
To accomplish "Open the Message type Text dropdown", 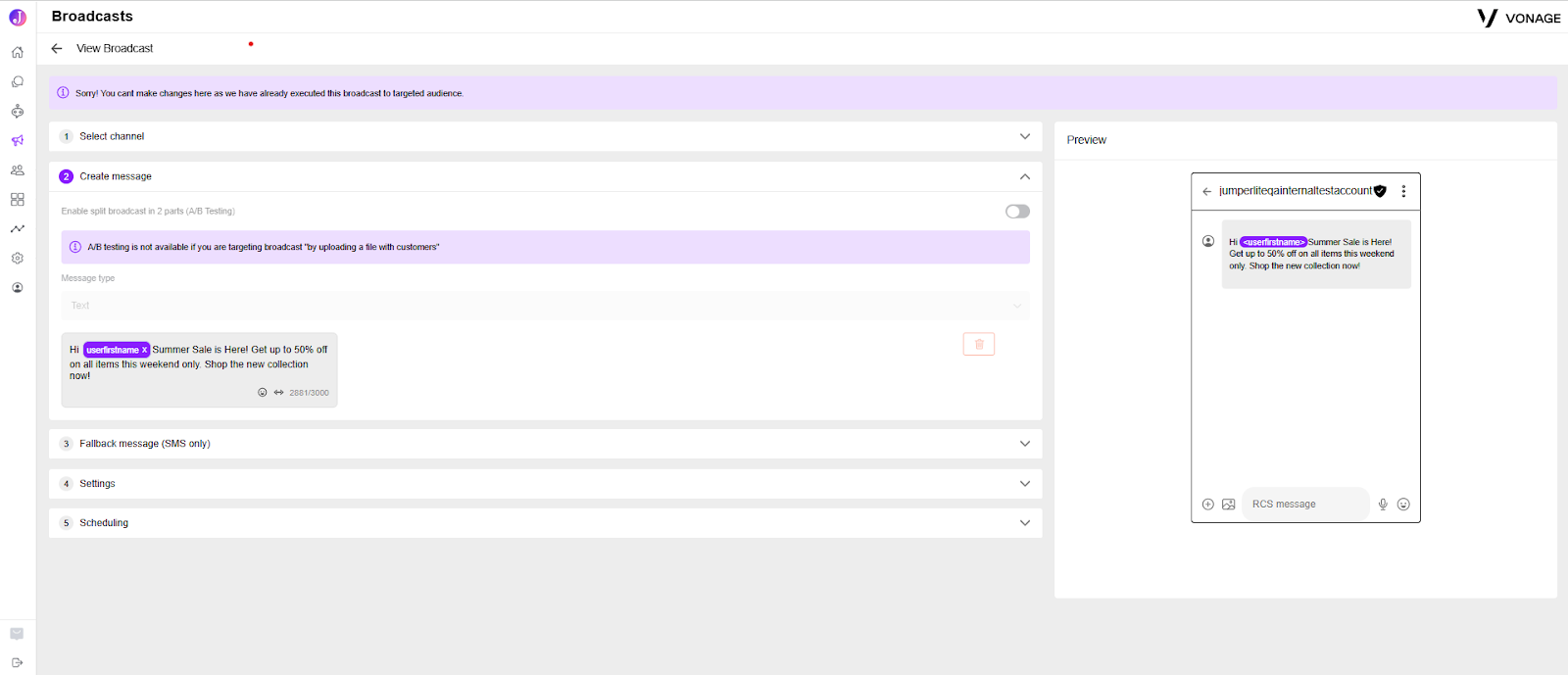I will [x=545, y=306].
